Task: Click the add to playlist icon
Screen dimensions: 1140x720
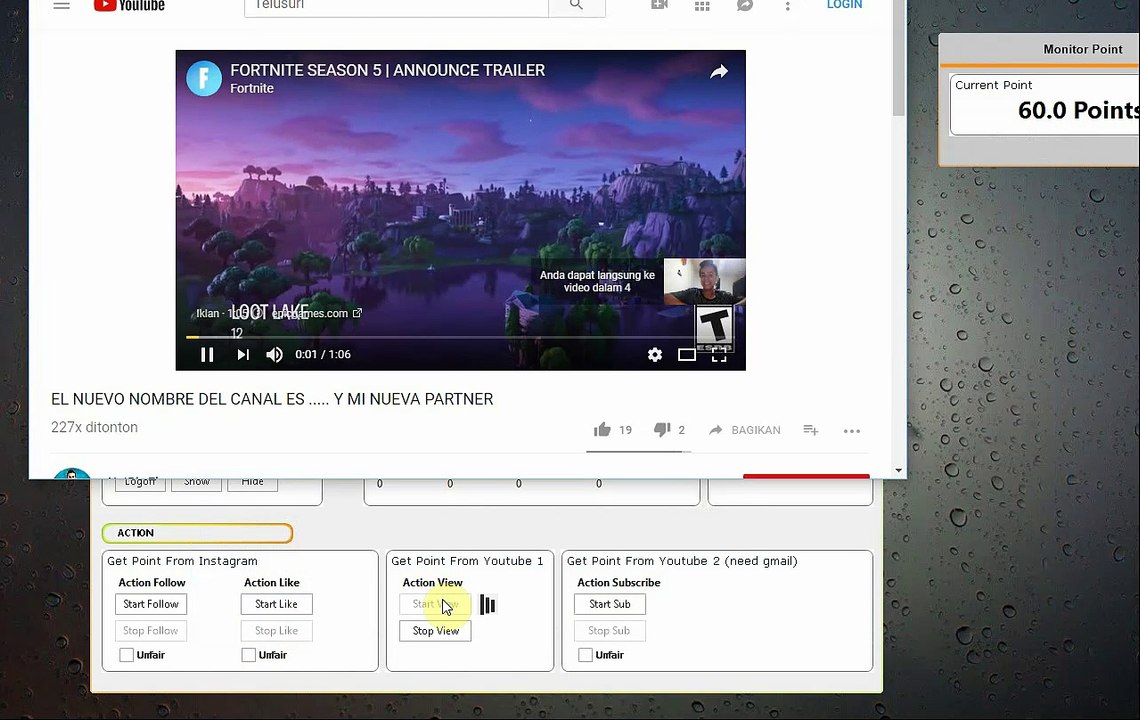Action: point(811,430)
